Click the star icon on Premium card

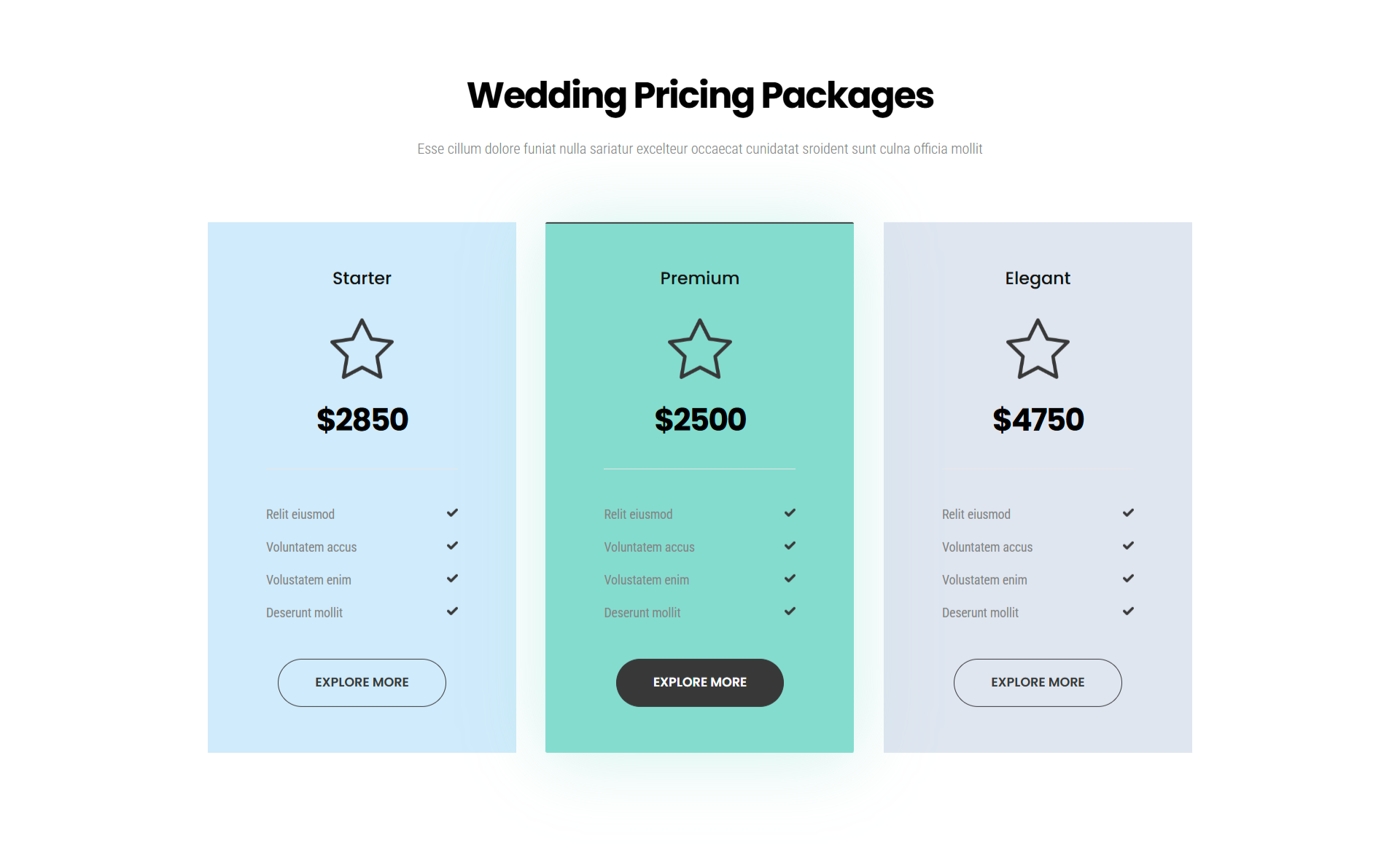point(699,350)
